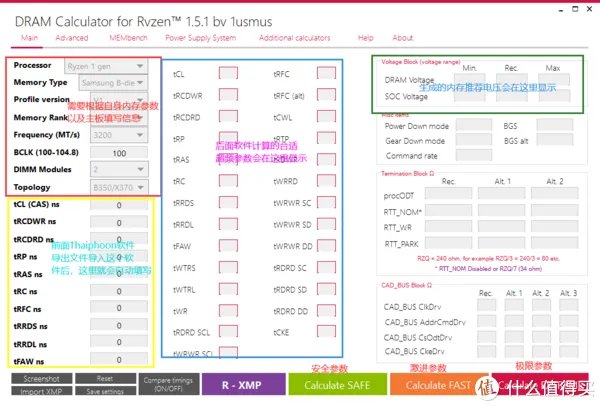
Task: Switch to the Advanced tab
Action: click(72, 38)
